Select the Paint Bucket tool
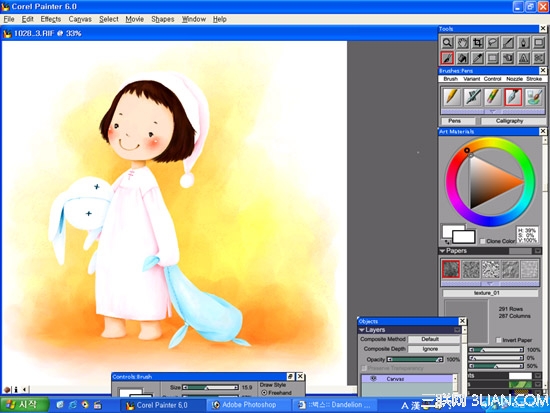Viewport: 550px width, 413px height. coord(462,58)
